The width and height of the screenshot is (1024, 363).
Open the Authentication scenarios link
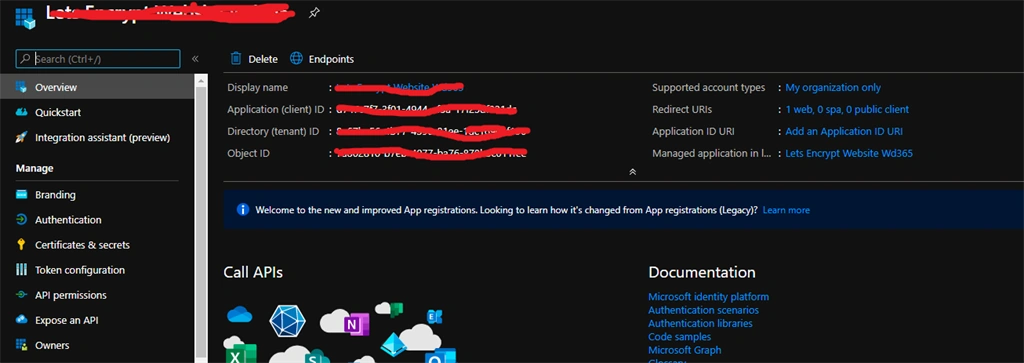point(703,310)
